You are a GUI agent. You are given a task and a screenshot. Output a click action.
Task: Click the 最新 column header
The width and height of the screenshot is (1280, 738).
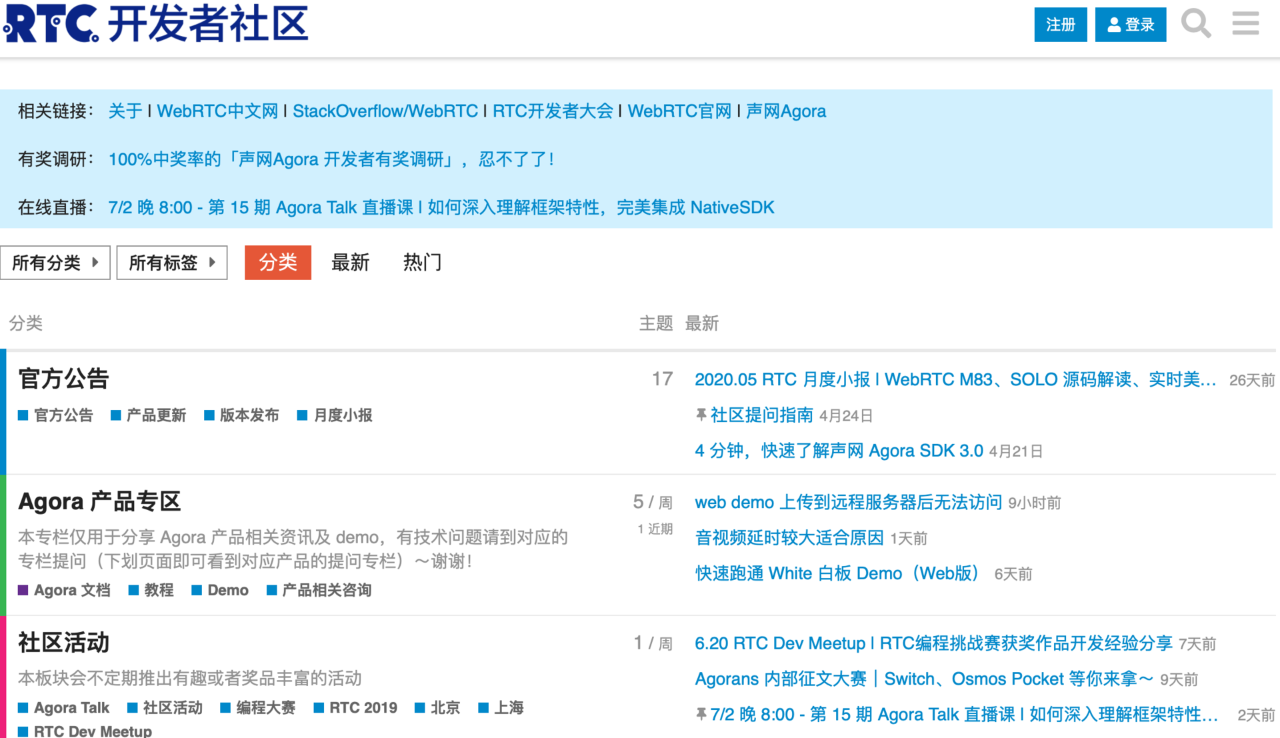[x=702, y=323]
